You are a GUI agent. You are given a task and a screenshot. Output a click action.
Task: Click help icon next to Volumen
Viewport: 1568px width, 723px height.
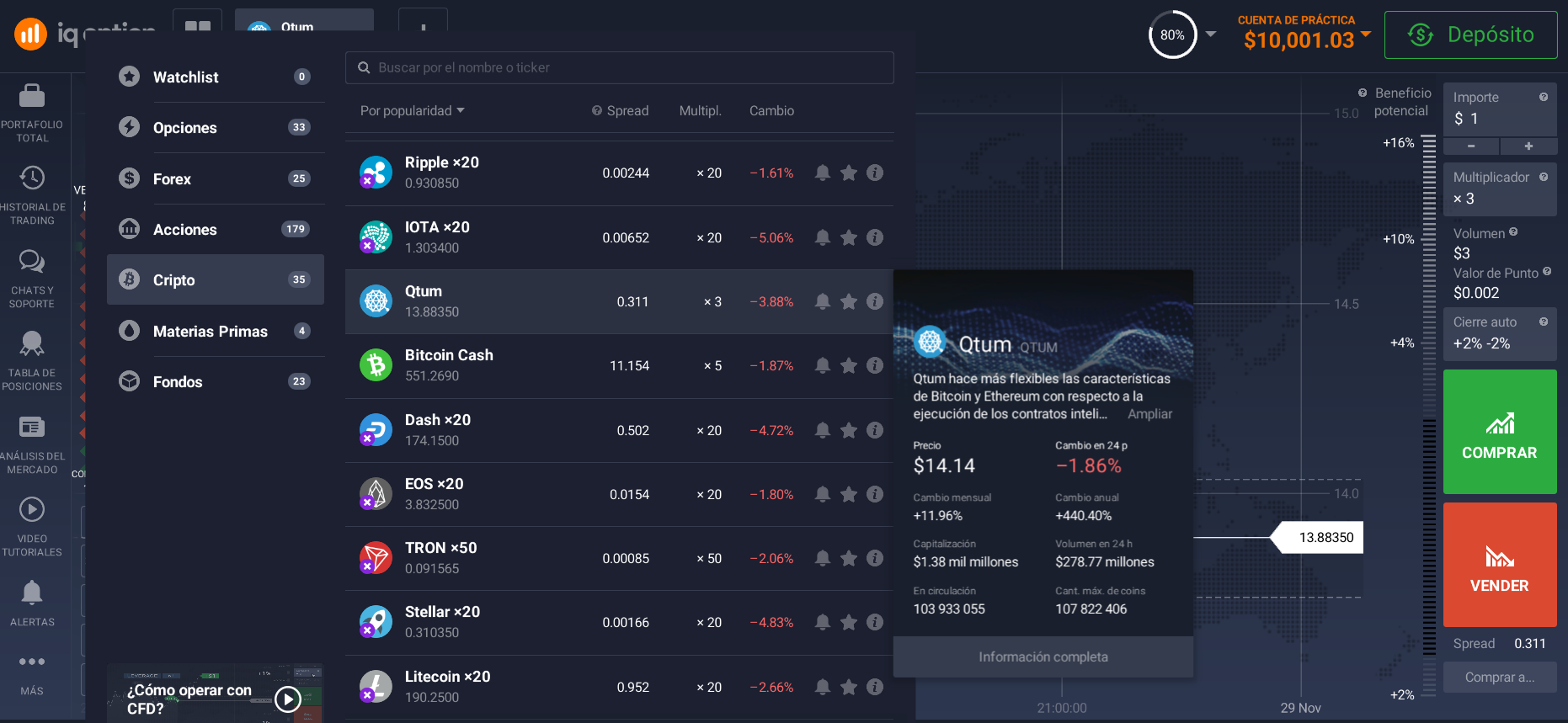coord(1513,231)
